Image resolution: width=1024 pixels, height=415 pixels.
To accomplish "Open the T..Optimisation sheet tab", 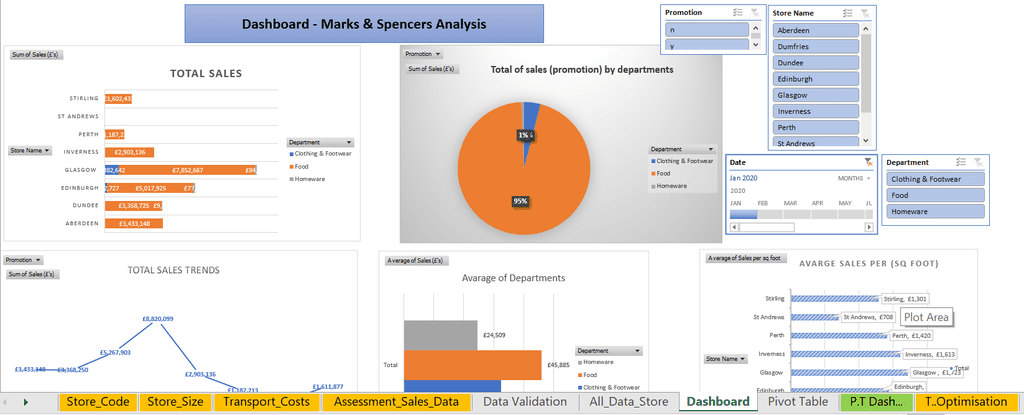I will click(x=966, y=402).
